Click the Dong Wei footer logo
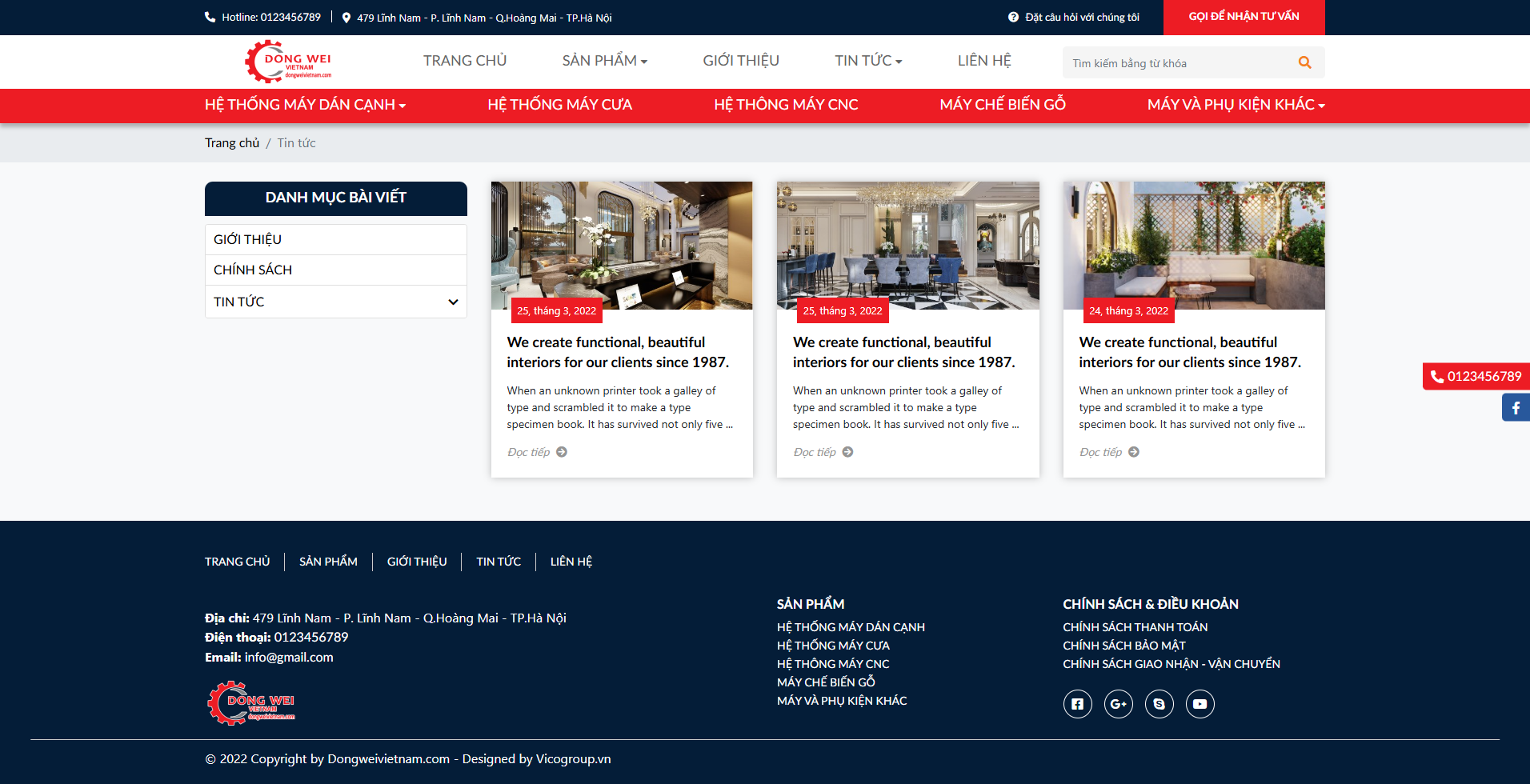 [251, 703]
